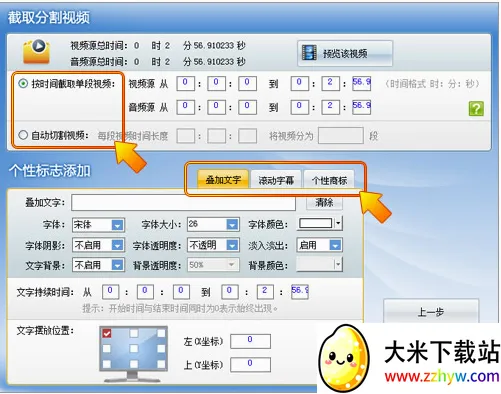Click text duration end hour field
Screen dimensions: 501x394
(x=229, y=292)
